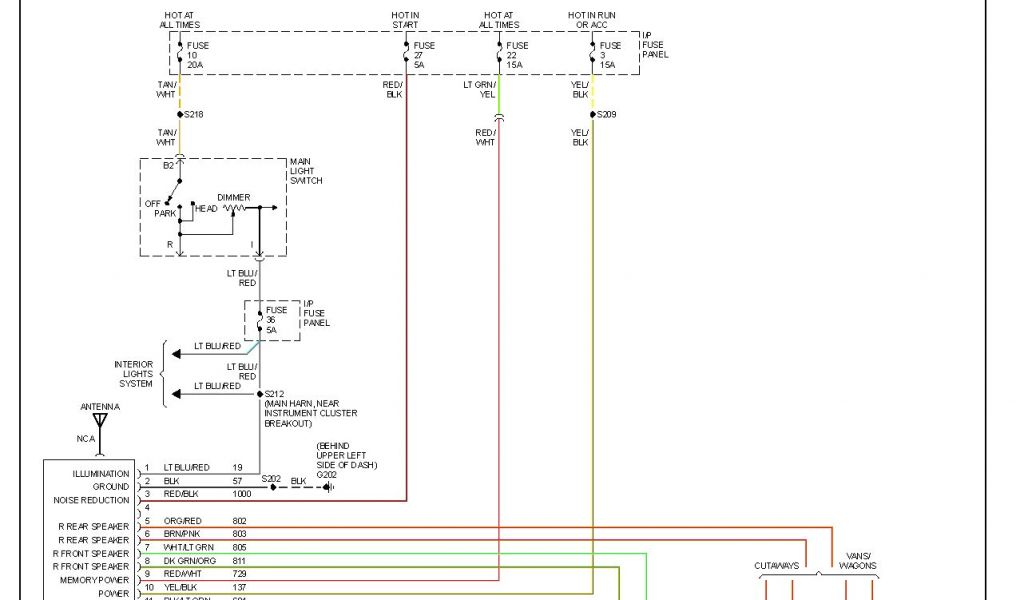Click the Vans/Wagons label
Screen dimensions: 1024x600
coord(857,560)
